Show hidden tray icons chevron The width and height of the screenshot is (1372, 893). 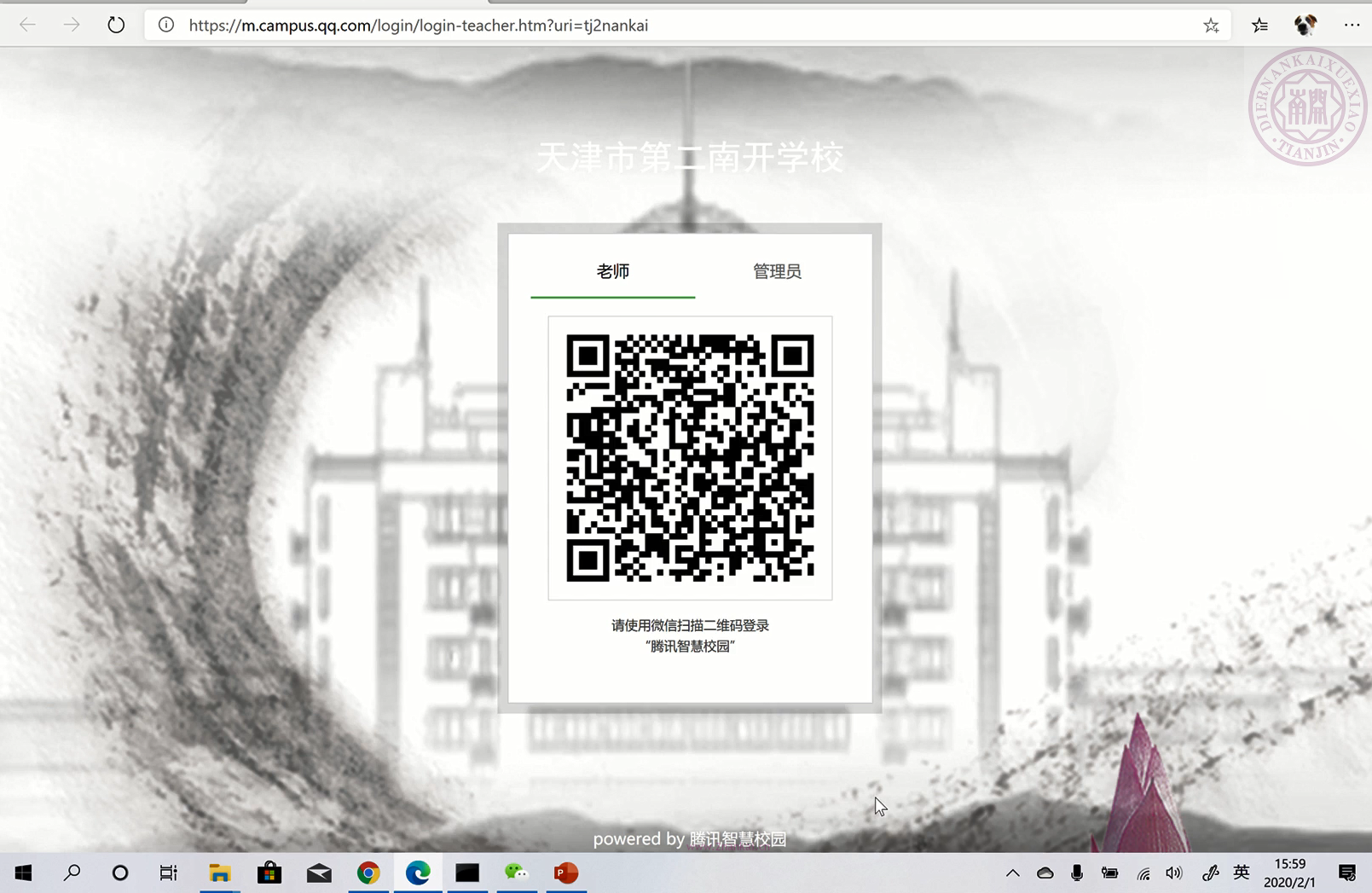tap(1012, 873)
